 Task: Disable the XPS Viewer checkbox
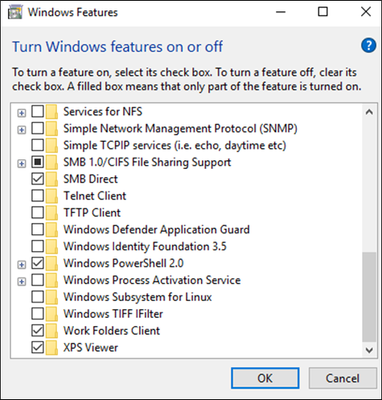[38, 348]
